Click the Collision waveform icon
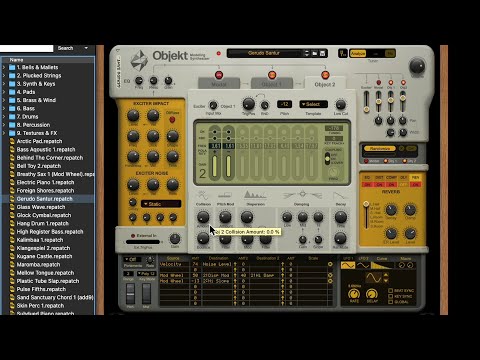Screen dimensions: 480x360 point(202,195)
